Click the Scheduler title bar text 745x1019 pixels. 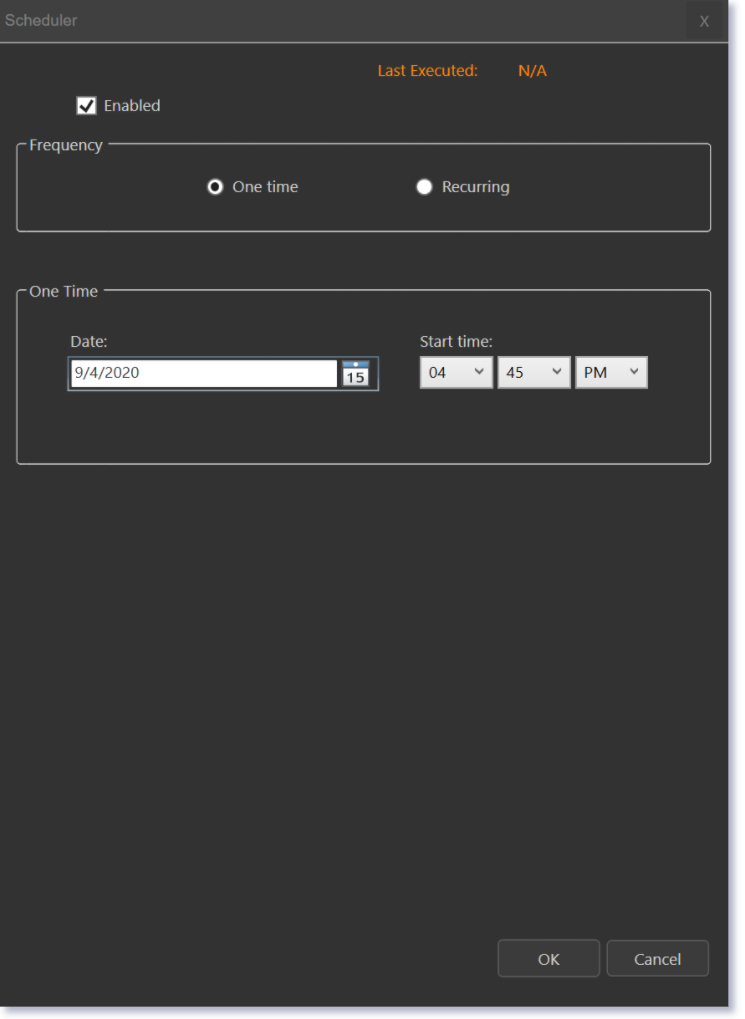pyautogui.click(x=41, y=20)
